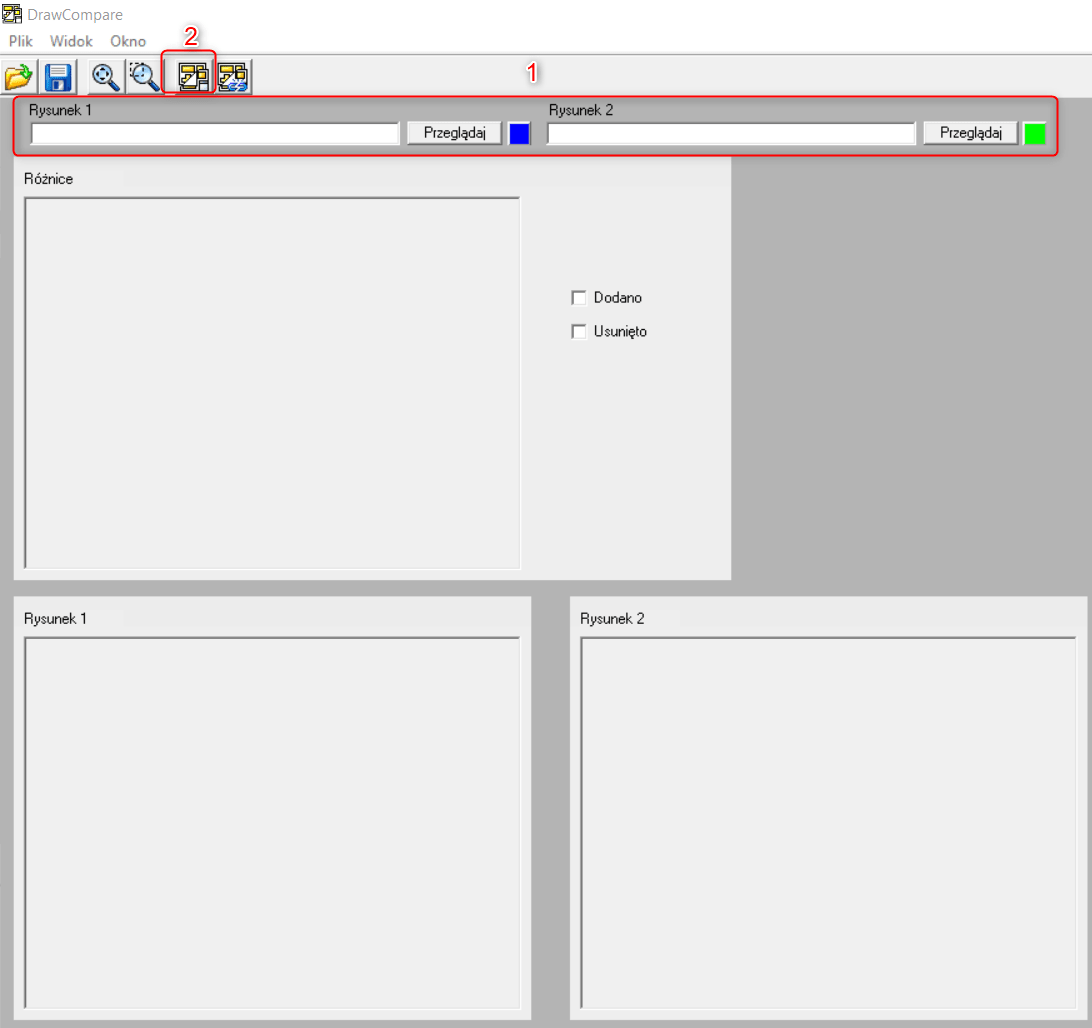Open a file with the folder icon

point(20,77)
